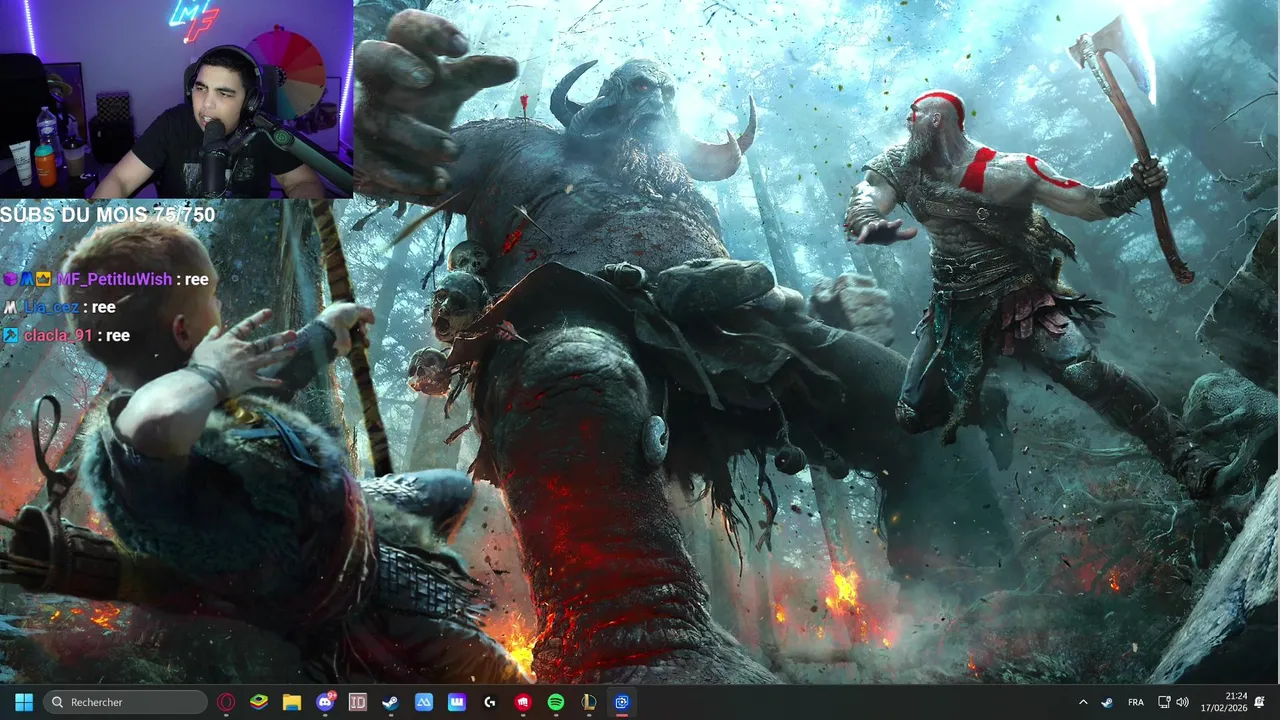Open Spotify from the taskbar
The image size is (1280, 720).
point(556,702)
